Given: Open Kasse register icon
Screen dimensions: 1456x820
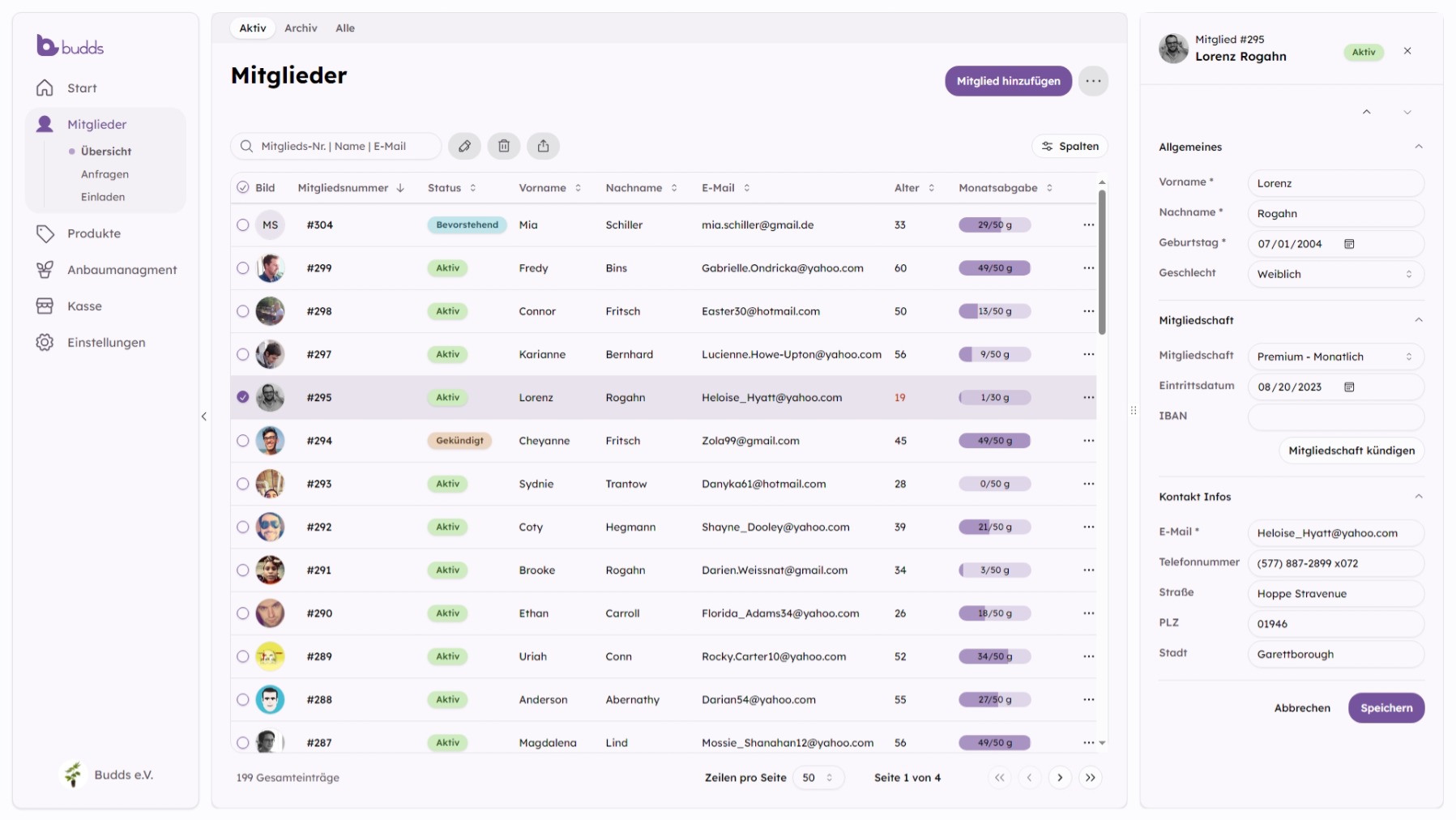Looking at the screenshot, I should [x=45, y=306].
